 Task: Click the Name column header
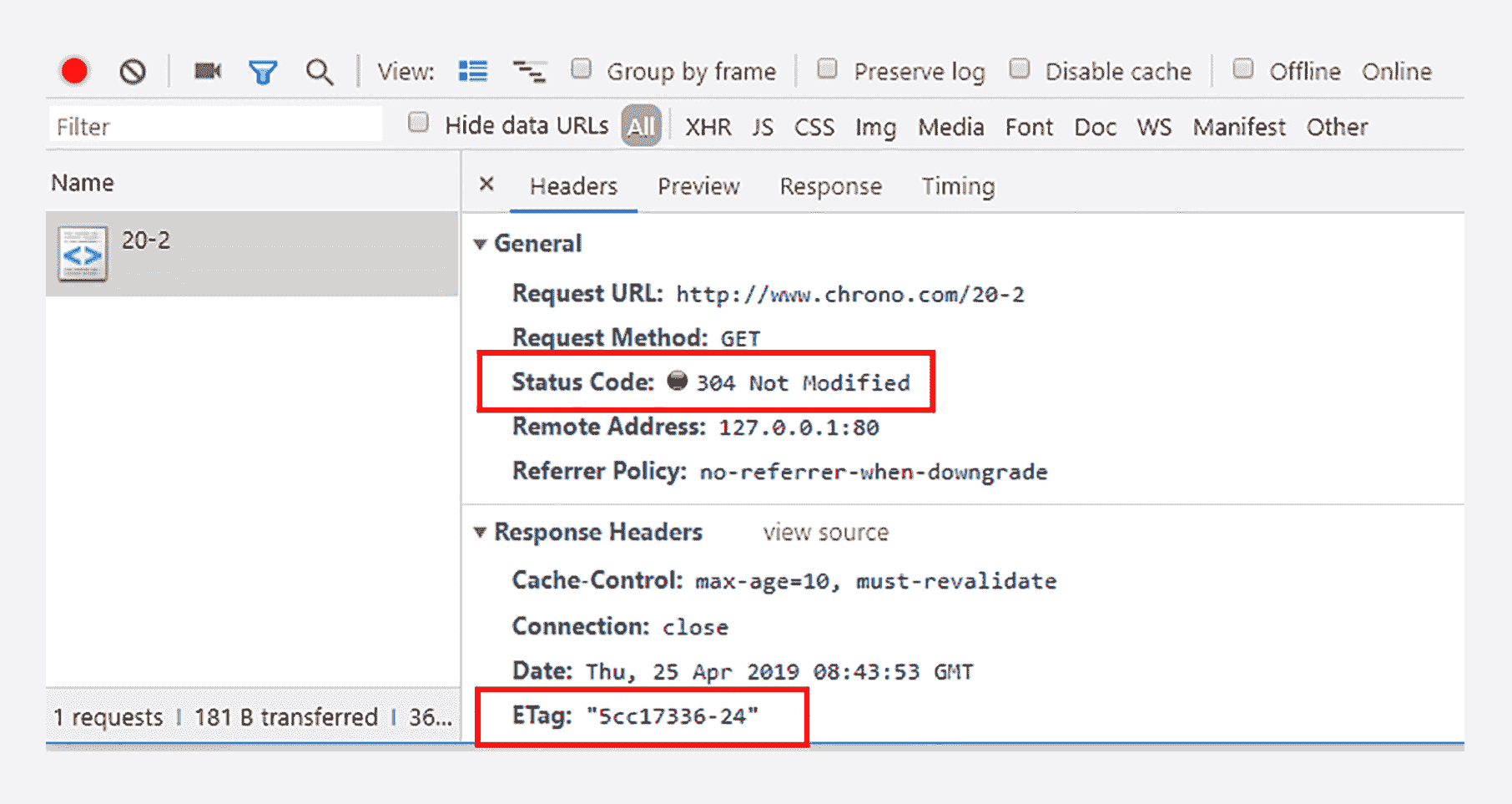tap(83, 183)
